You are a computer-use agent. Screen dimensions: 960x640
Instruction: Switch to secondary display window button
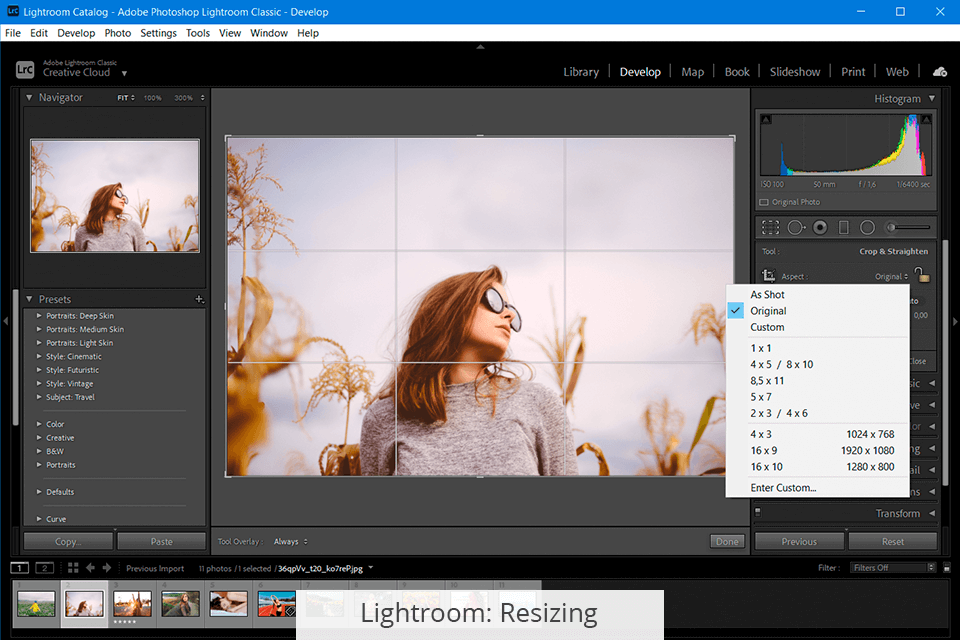pyautogui.click(x=44, y=568)
